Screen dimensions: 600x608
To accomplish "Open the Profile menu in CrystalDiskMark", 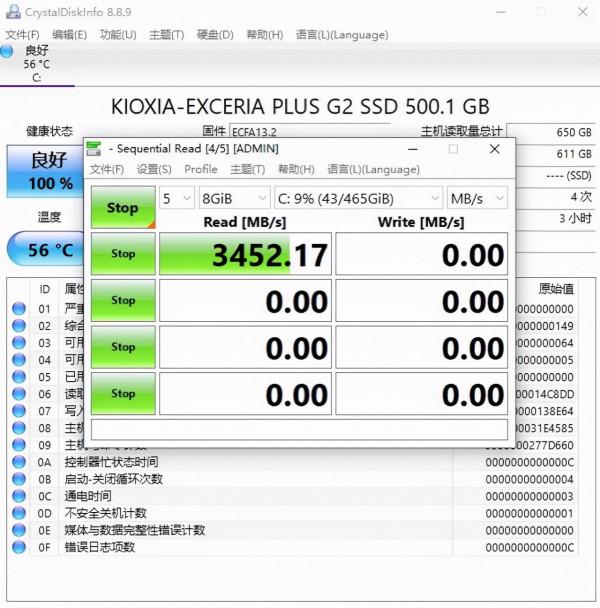I will click(200, 169).
